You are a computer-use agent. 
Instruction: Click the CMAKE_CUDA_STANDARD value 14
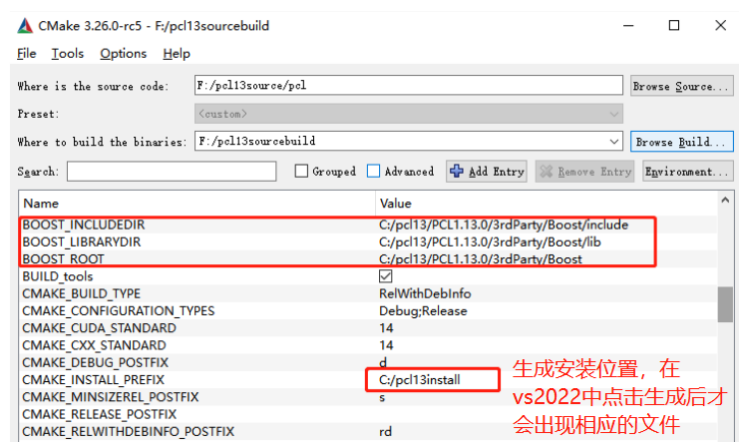click(x=386, y=328)
